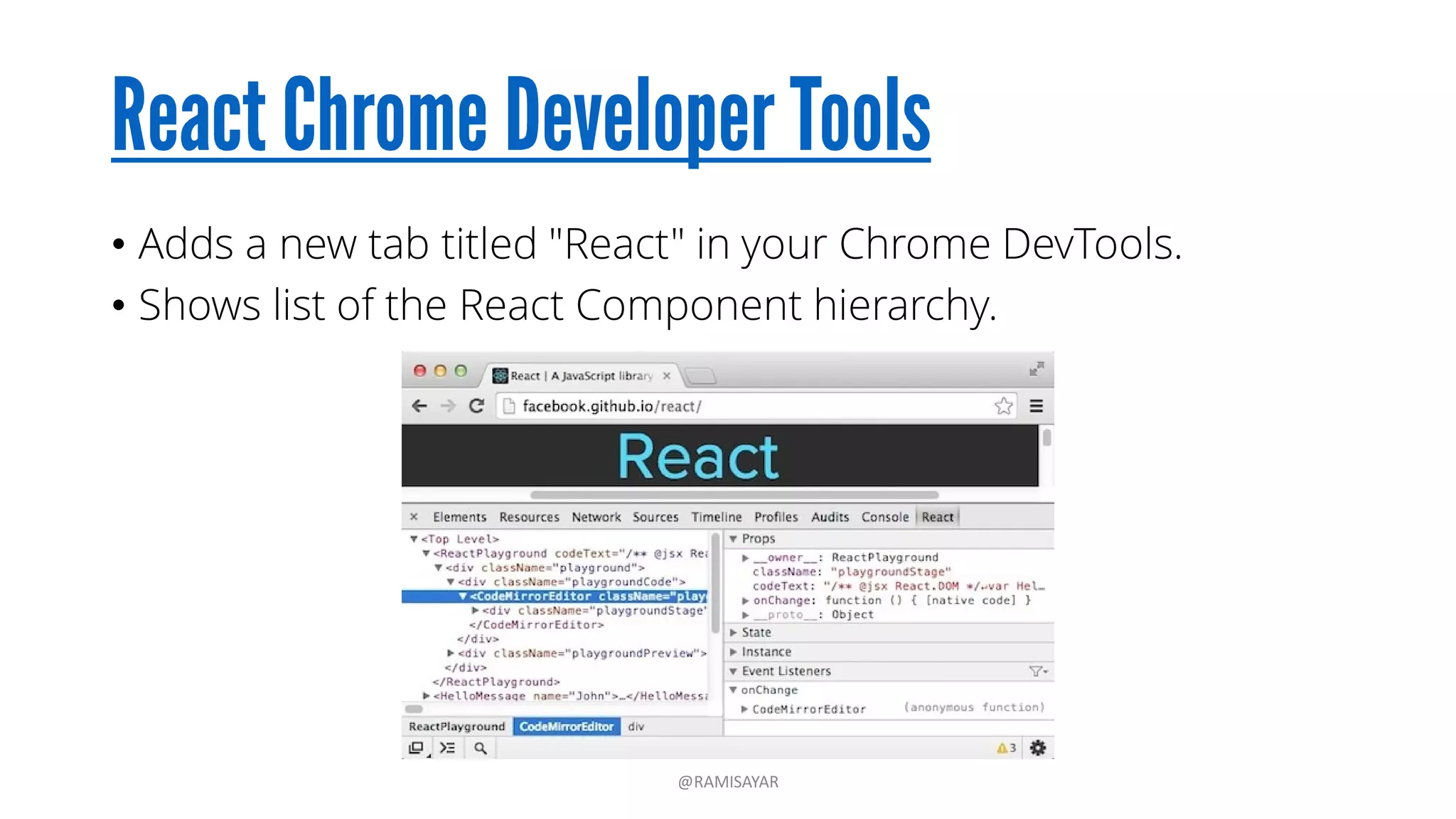The width and height of the screenshot is (1456, 819).
Task: Collapse the div className="playground" node
Action: [438, 567]
